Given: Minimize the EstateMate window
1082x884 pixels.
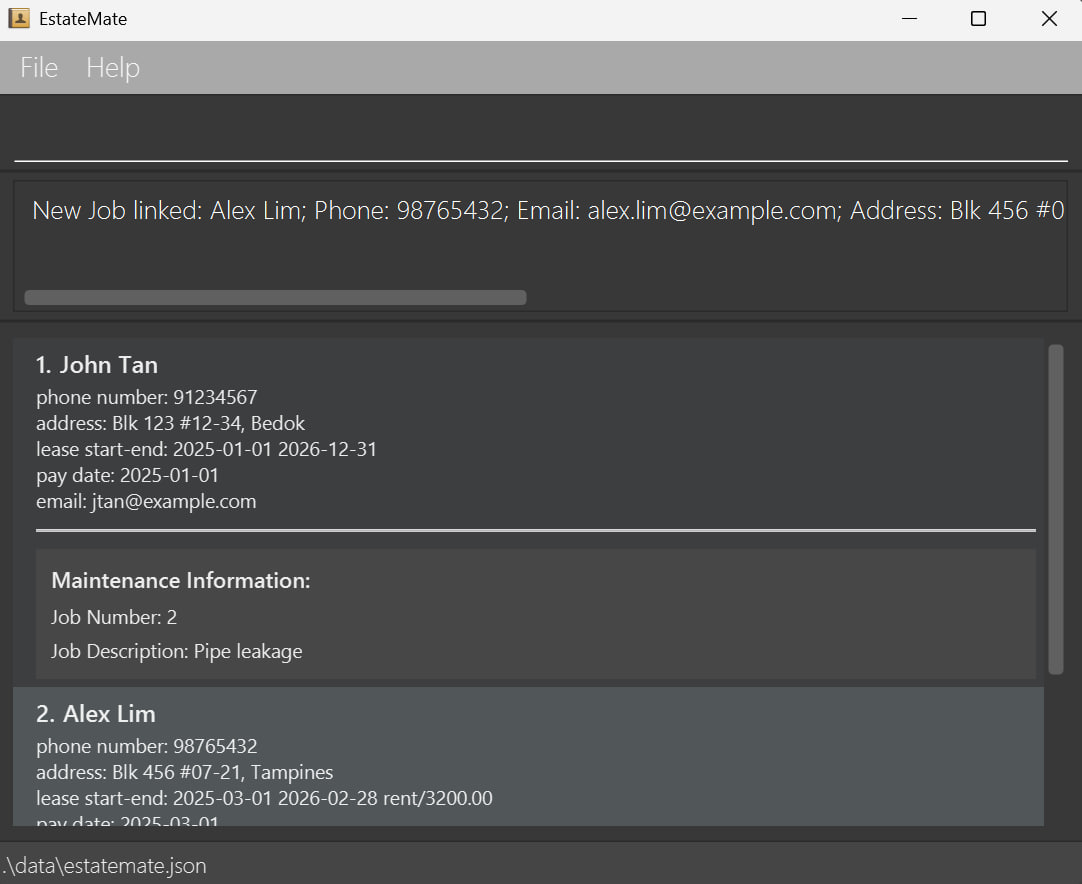Looking at the screenshot, I should pos(909,19).
